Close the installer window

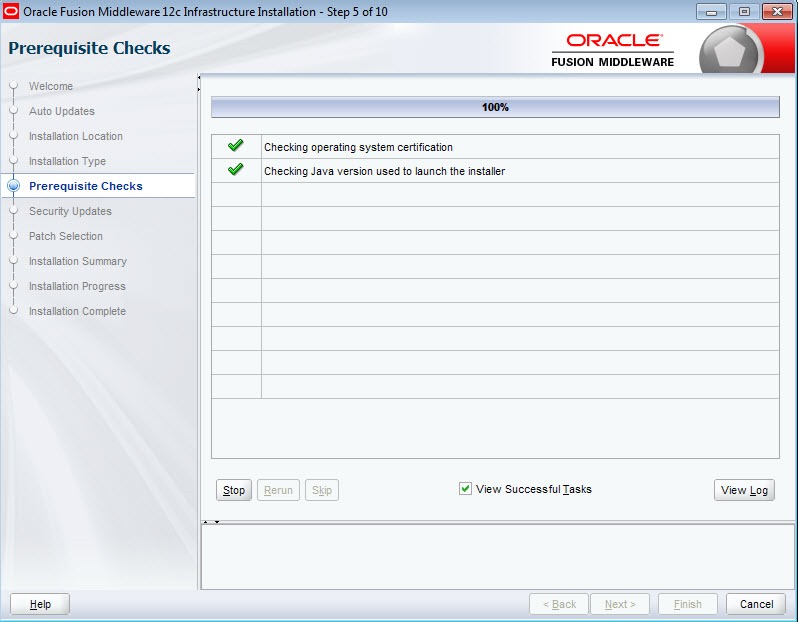point(777,12)
